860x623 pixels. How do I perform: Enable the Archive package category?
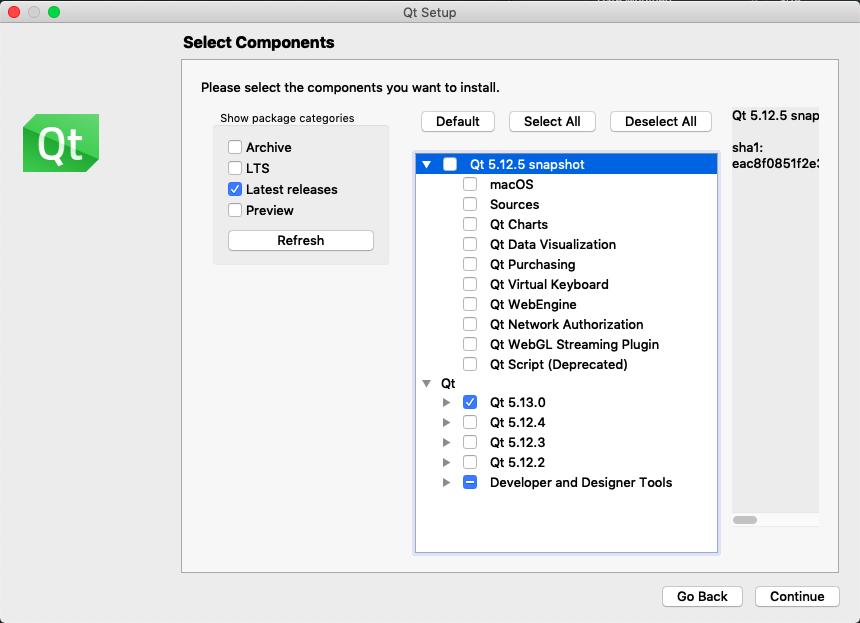click(x=235, y=147)
